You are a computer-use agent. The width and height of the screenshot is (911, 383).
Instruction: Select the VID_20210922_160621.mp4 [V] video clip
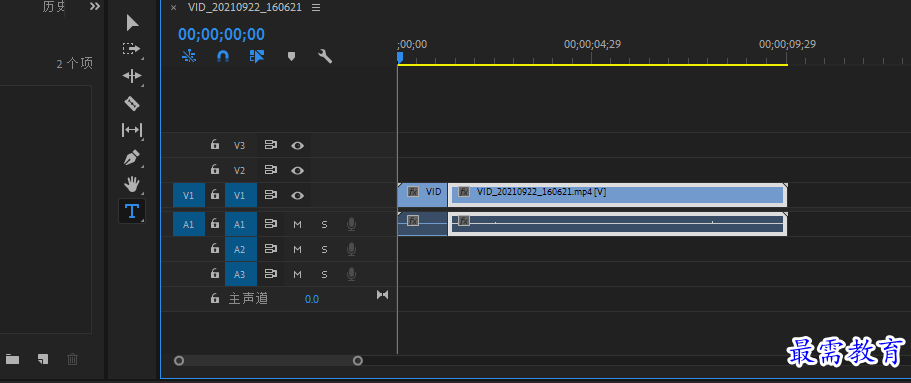(618, 195)
